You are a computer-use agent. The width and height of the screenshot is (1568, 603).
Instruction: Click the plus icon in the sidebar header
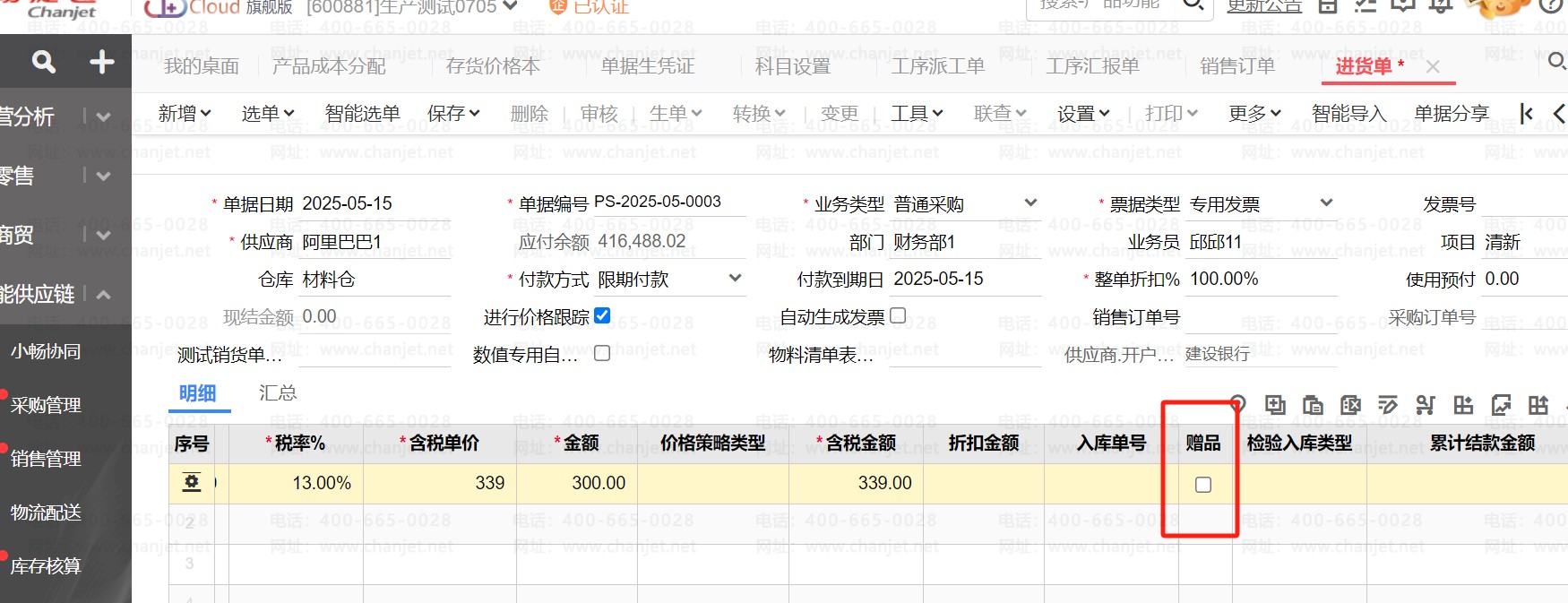pyautogui.click(x=101, y=62)
